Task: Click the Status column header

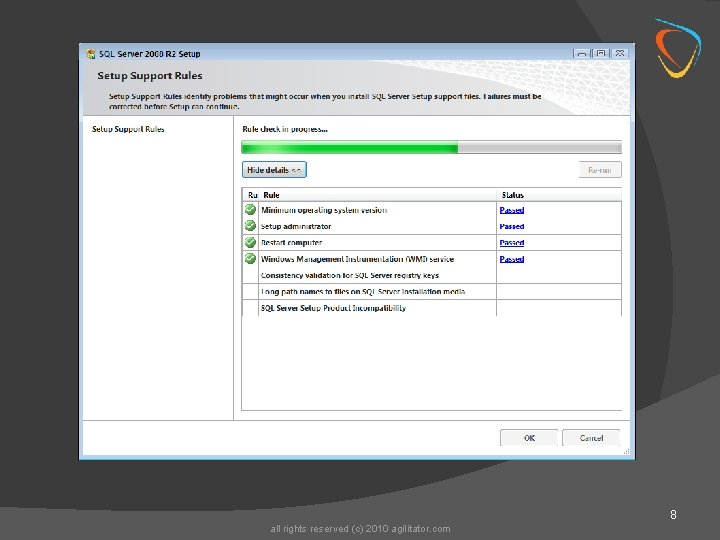Action: (x=559, y=195)
